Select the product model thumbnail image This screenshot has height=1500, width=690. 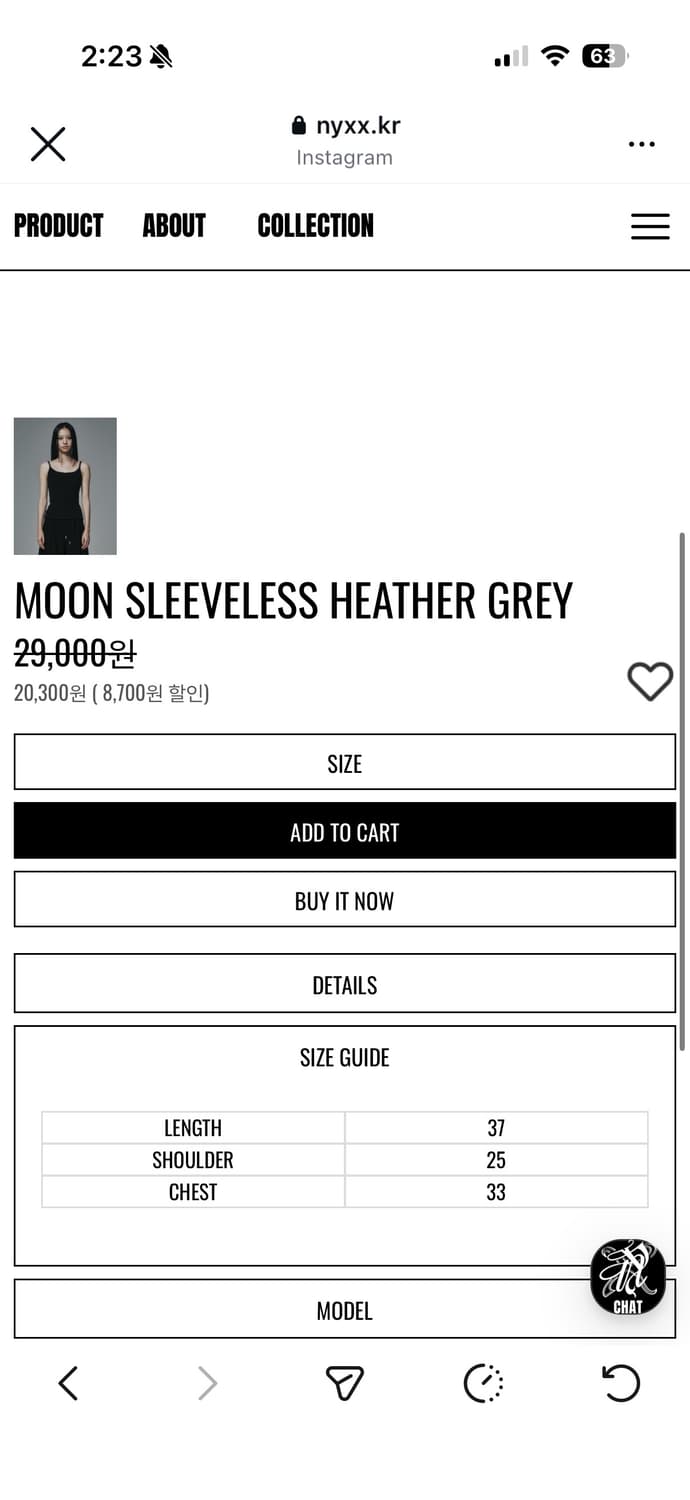65,486
